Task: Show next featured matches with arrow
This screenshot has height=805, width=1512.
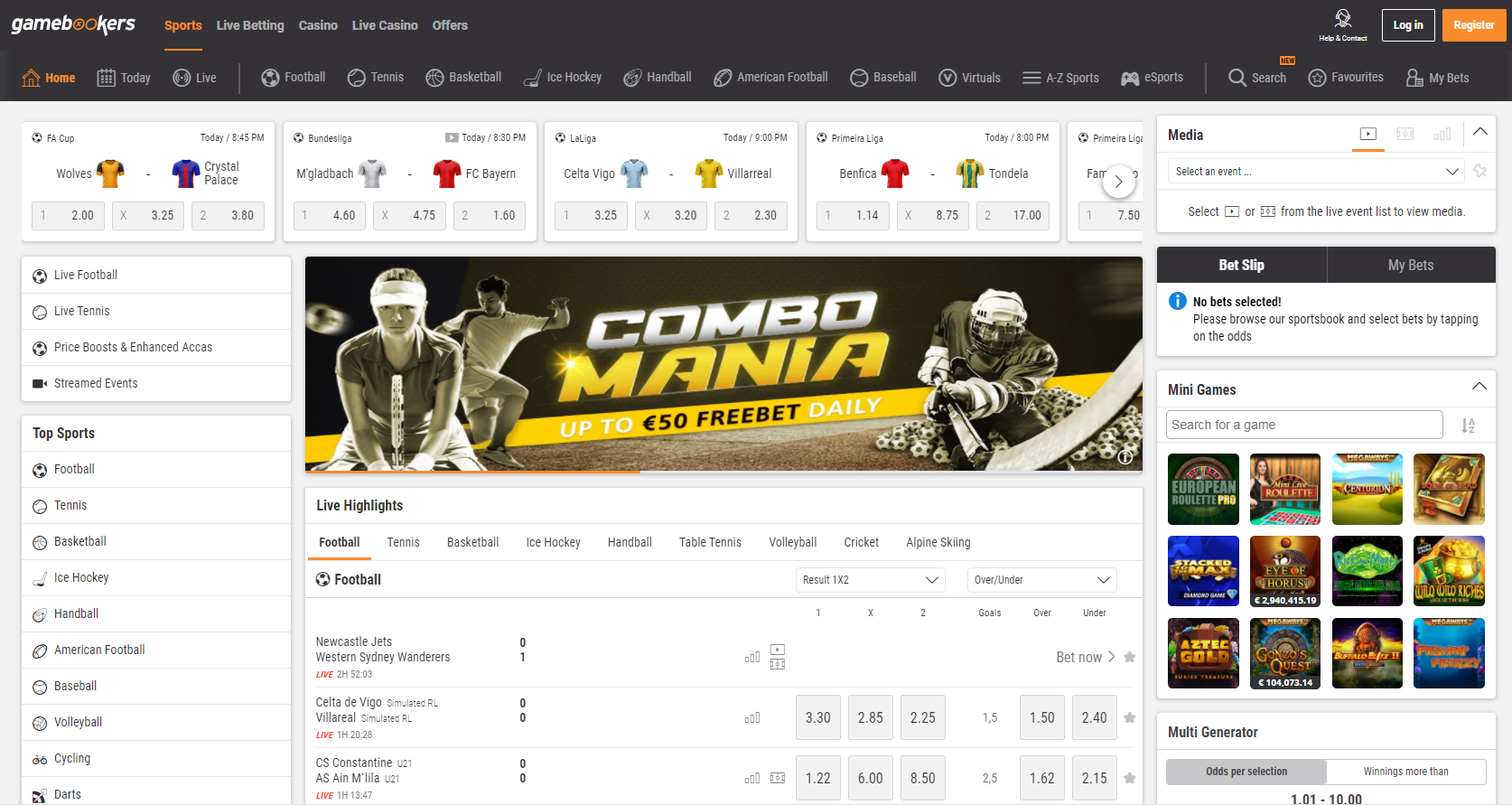Action: [1118, 182]
